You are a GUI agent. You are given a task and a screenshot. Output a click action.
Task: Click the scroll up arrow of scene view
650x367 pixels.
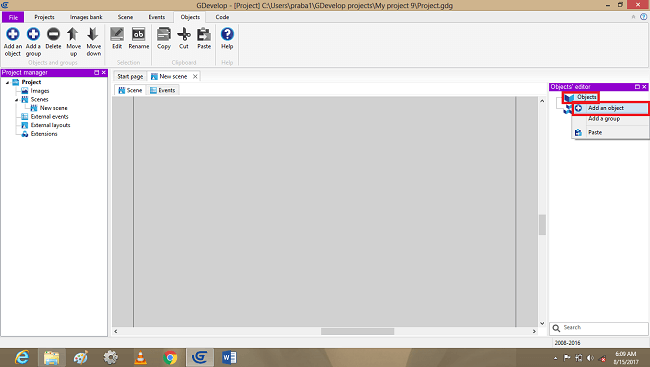pos(542,101)
